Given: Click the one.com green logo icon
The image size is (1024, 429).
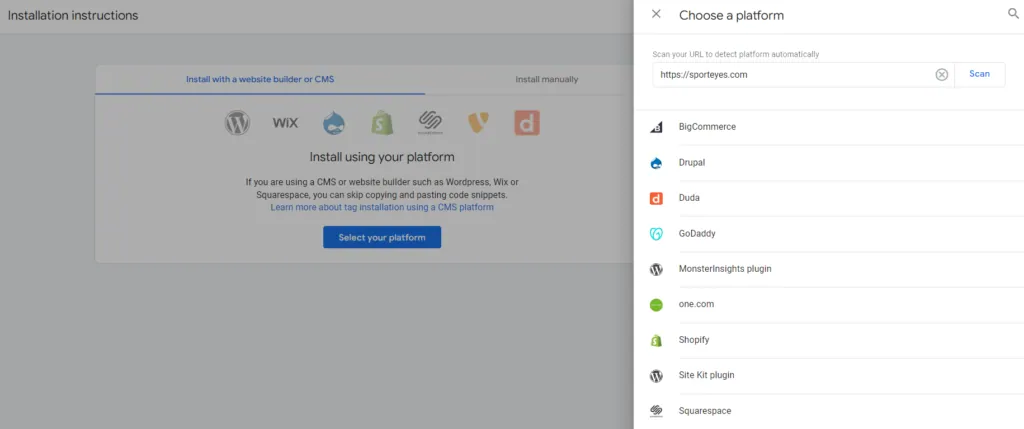Looking at the screenshot, I should tap(656, 305).
